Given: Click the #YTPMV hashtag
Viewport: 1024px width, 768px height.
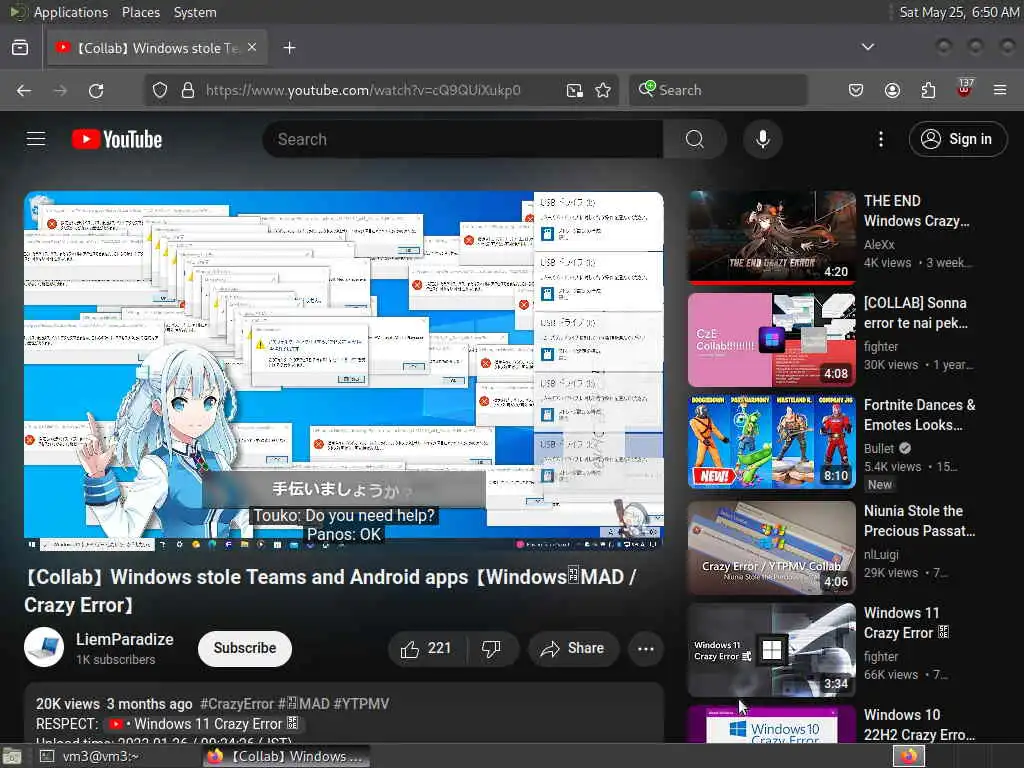Looking at the screenshot, I should (361, 704).
